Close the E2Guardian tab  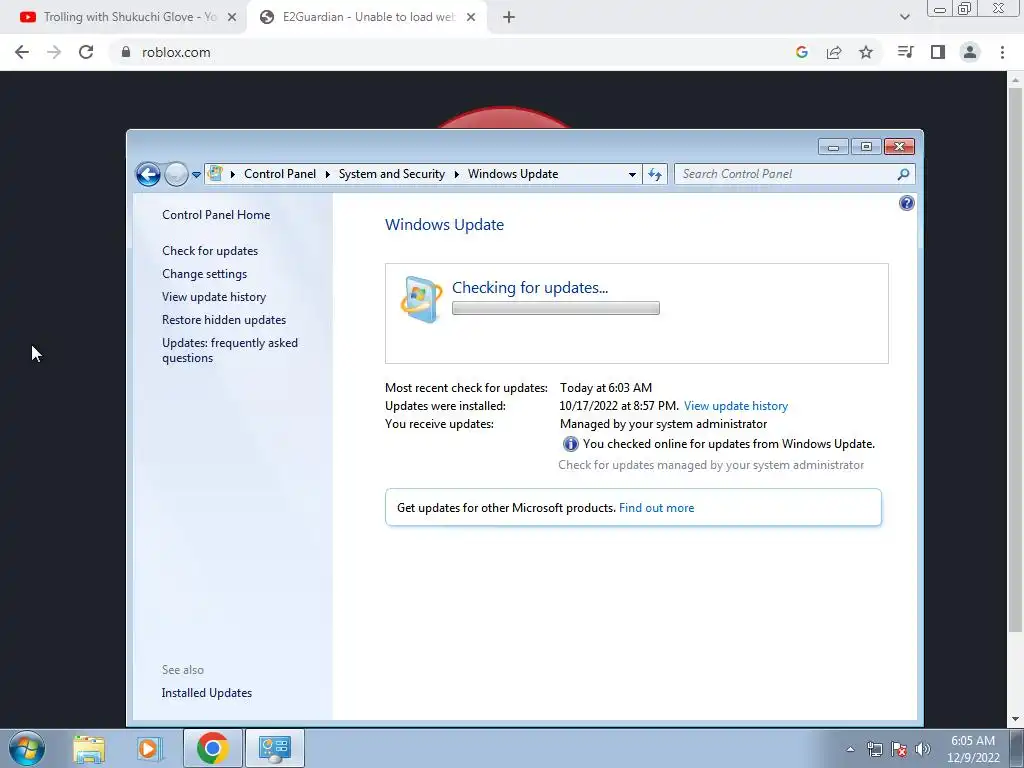(x=471, y=17)
